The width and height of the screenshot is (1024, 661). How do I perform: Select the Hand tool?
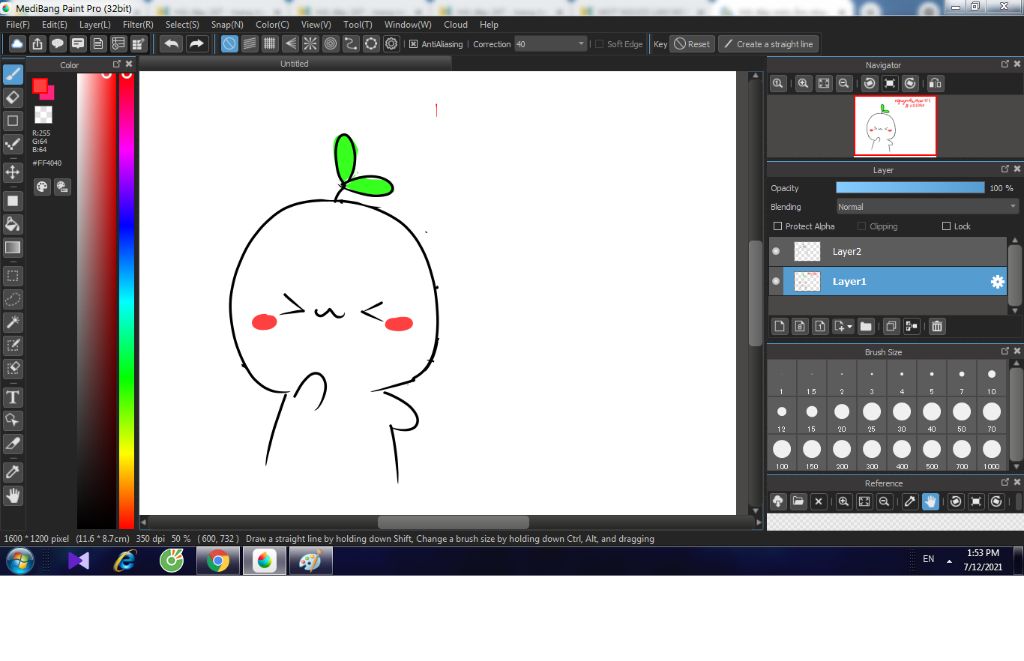(x=12, y=496)
